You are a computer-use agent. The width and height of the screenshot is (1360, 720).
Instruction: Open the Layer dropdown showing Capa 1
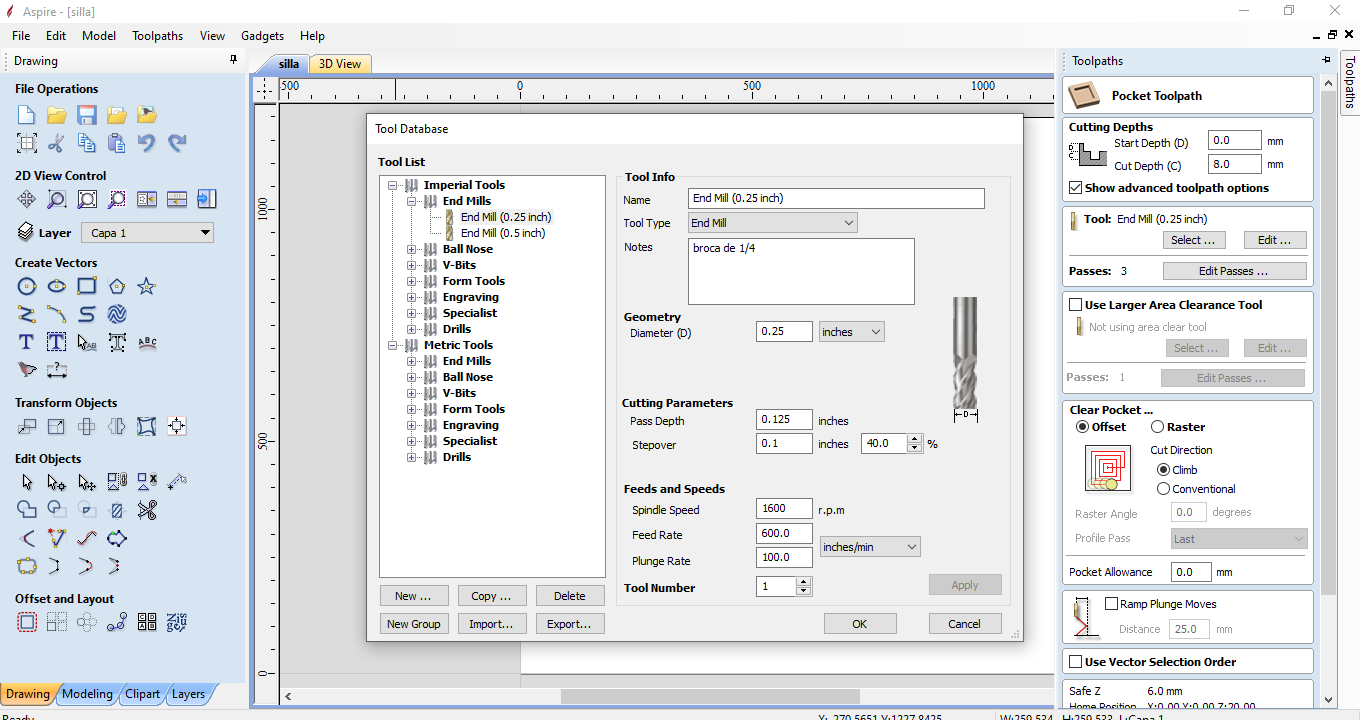[x=147, y=233]
